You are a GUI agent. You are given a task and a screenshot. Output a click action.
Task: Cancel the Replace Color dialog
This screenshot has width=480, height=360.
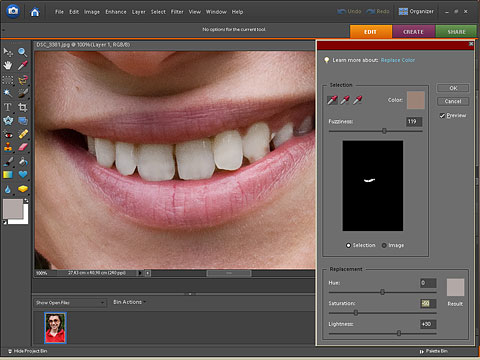453,101
